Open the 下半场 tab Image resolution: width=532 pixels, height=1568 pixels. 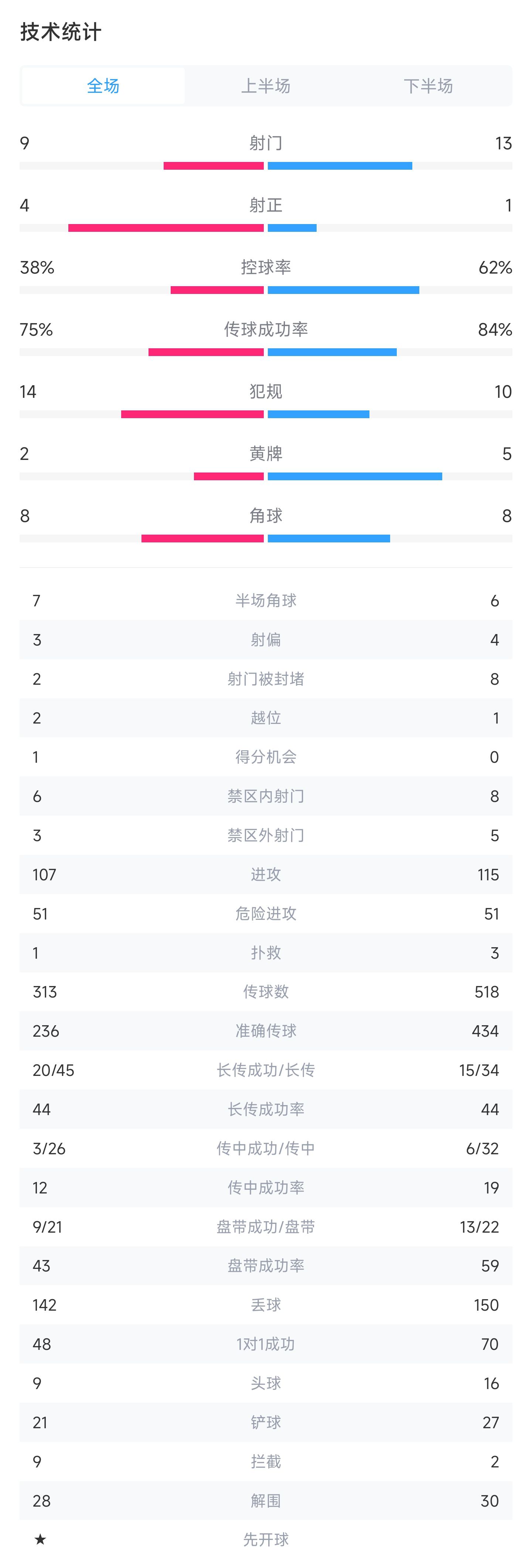click(428, 86)
